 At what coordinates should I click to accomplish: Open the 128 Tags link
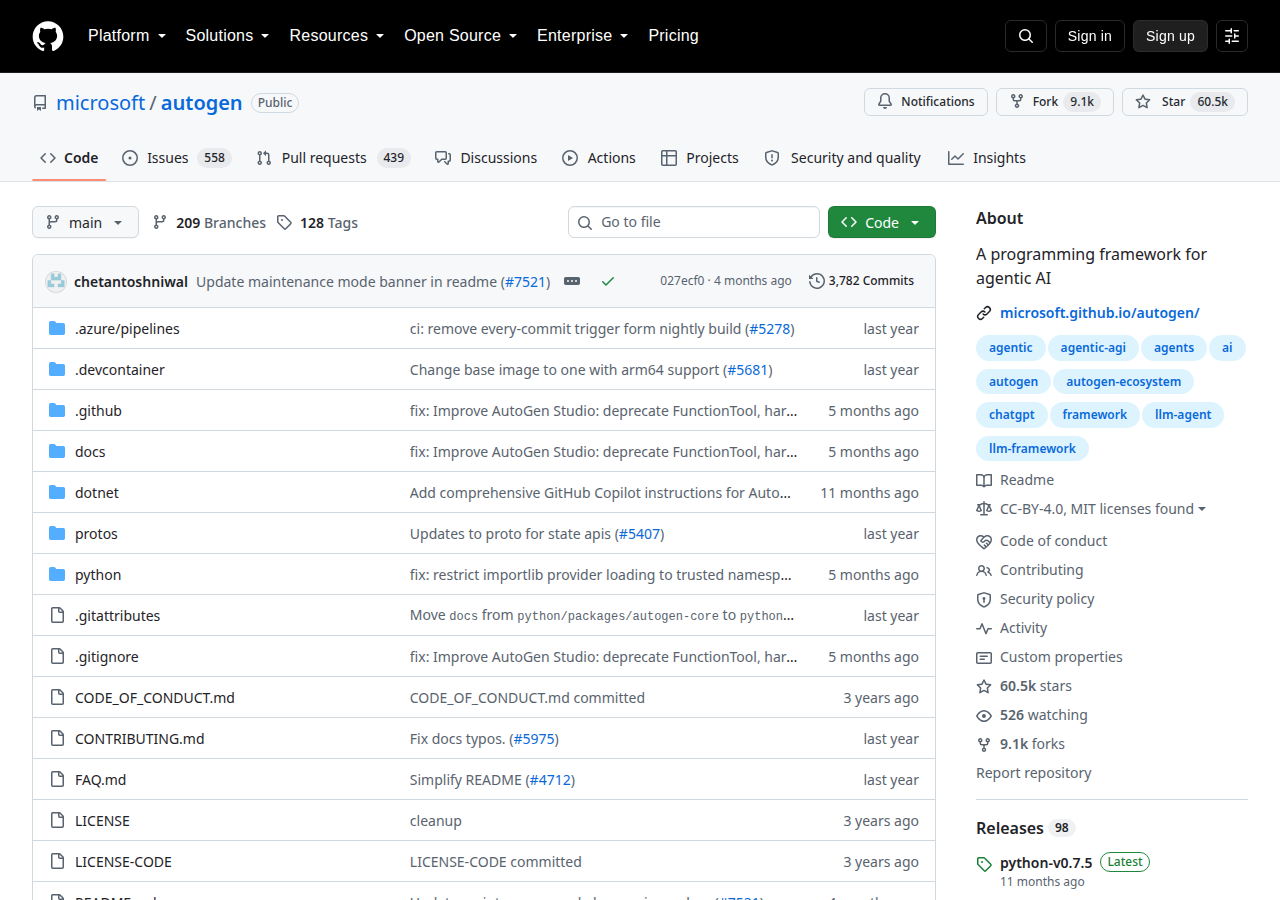coord(317,223)
